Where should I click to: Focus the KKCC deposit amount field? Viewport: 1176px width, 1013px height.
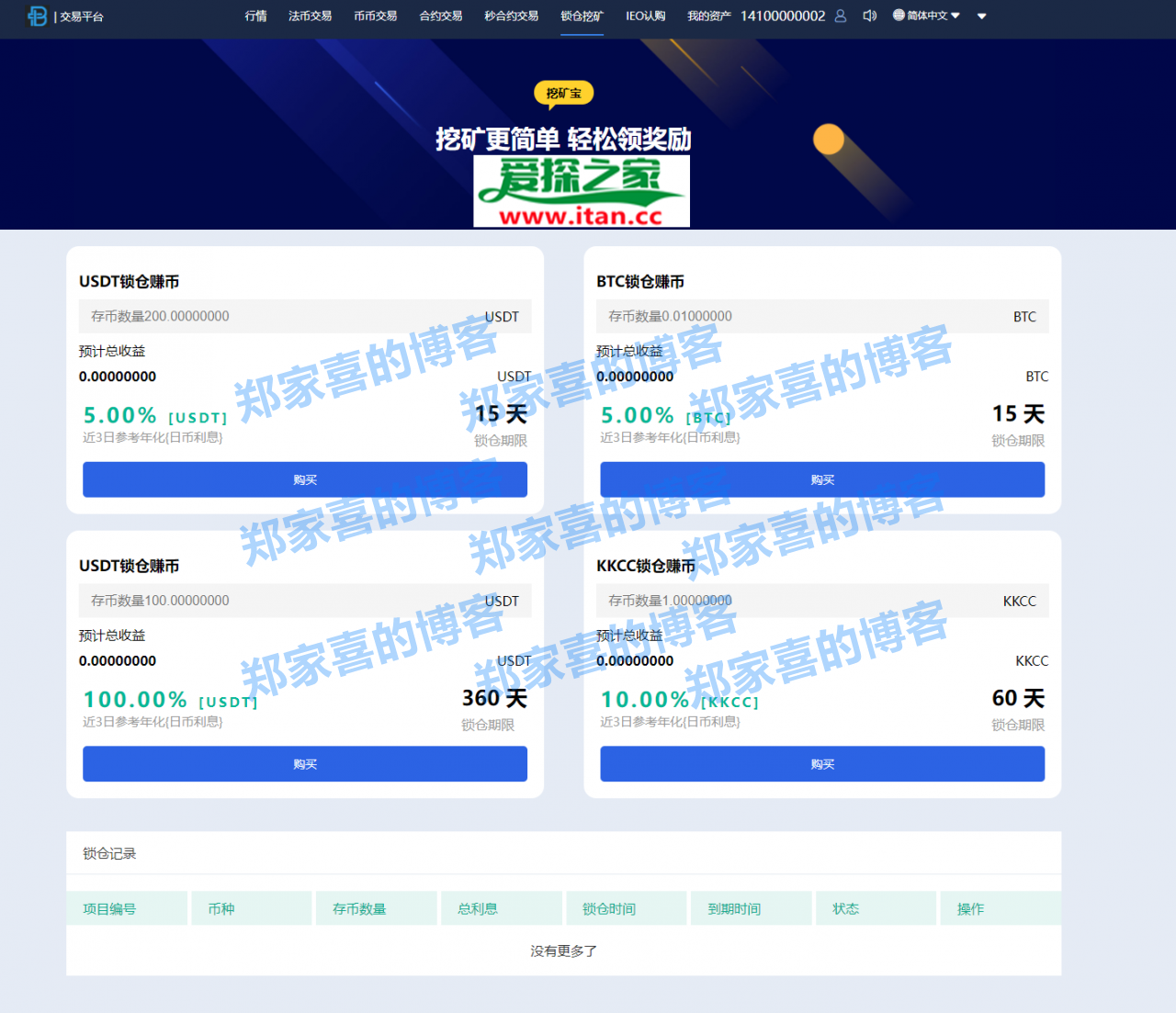coord(822,601)
